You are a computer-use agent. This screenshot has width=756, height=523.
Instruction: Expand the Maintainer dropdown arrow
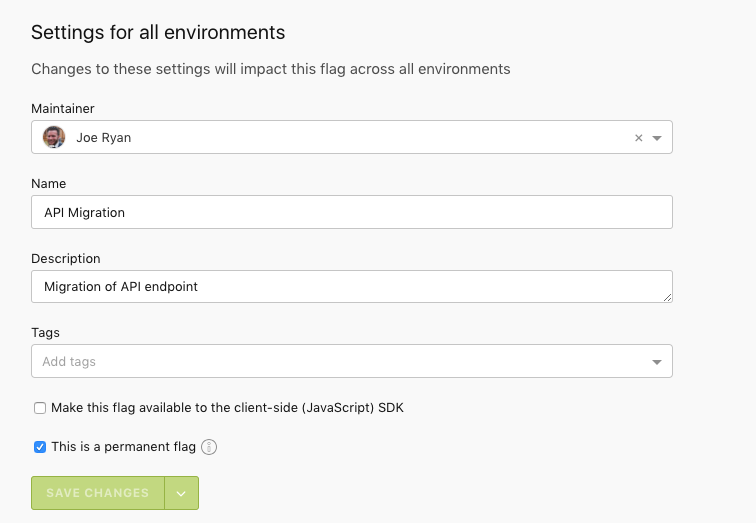(657, 138)
